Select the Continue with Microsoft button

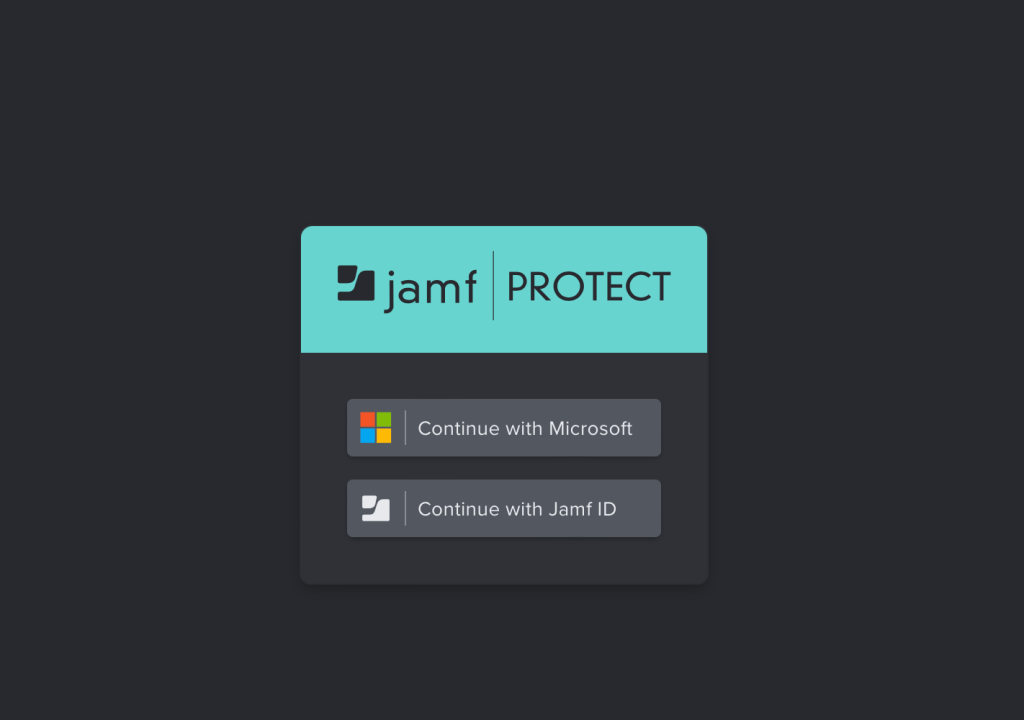(x=504, y=428)
